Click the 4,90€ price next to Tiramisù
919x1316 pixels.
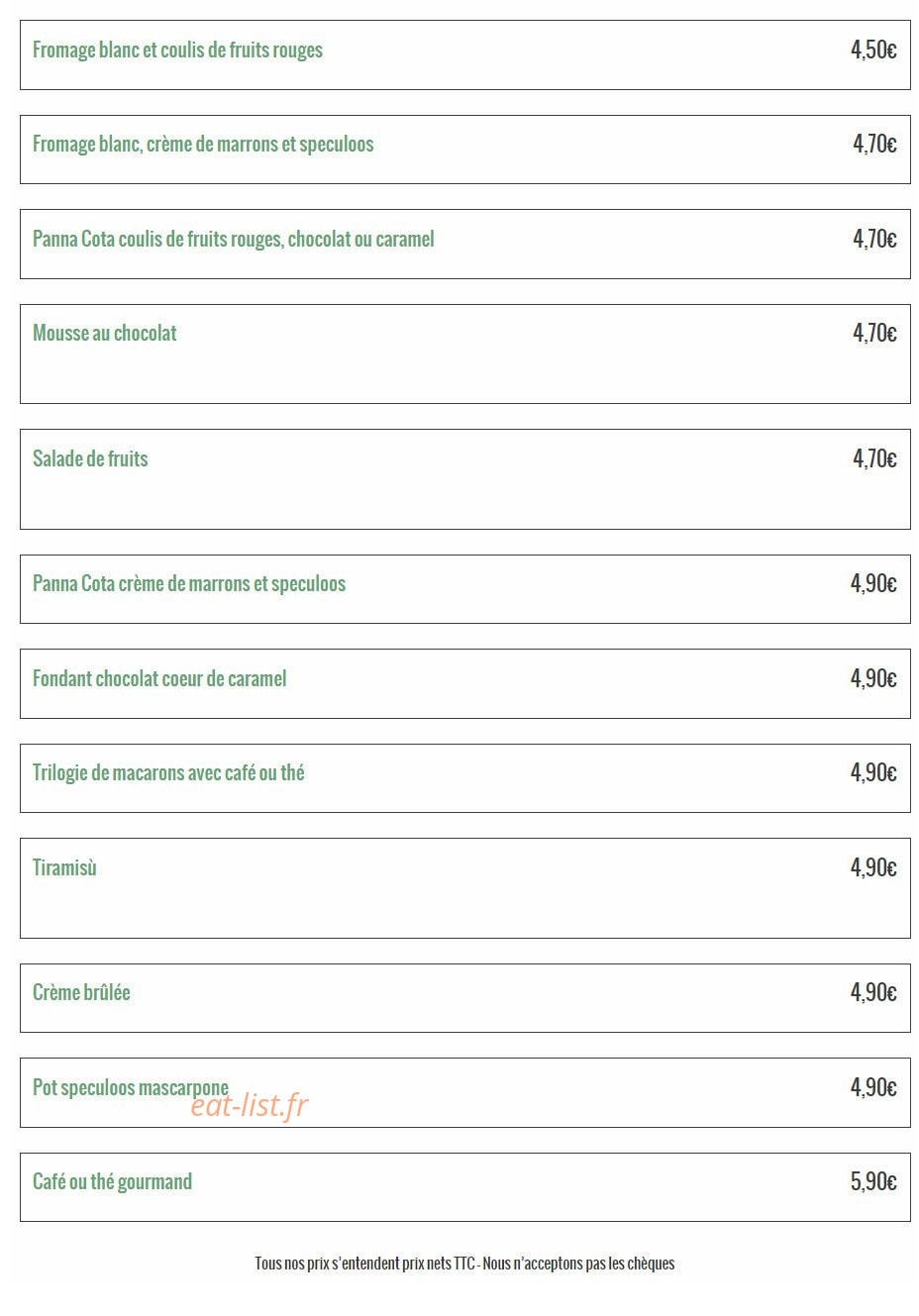click(873, 867)
